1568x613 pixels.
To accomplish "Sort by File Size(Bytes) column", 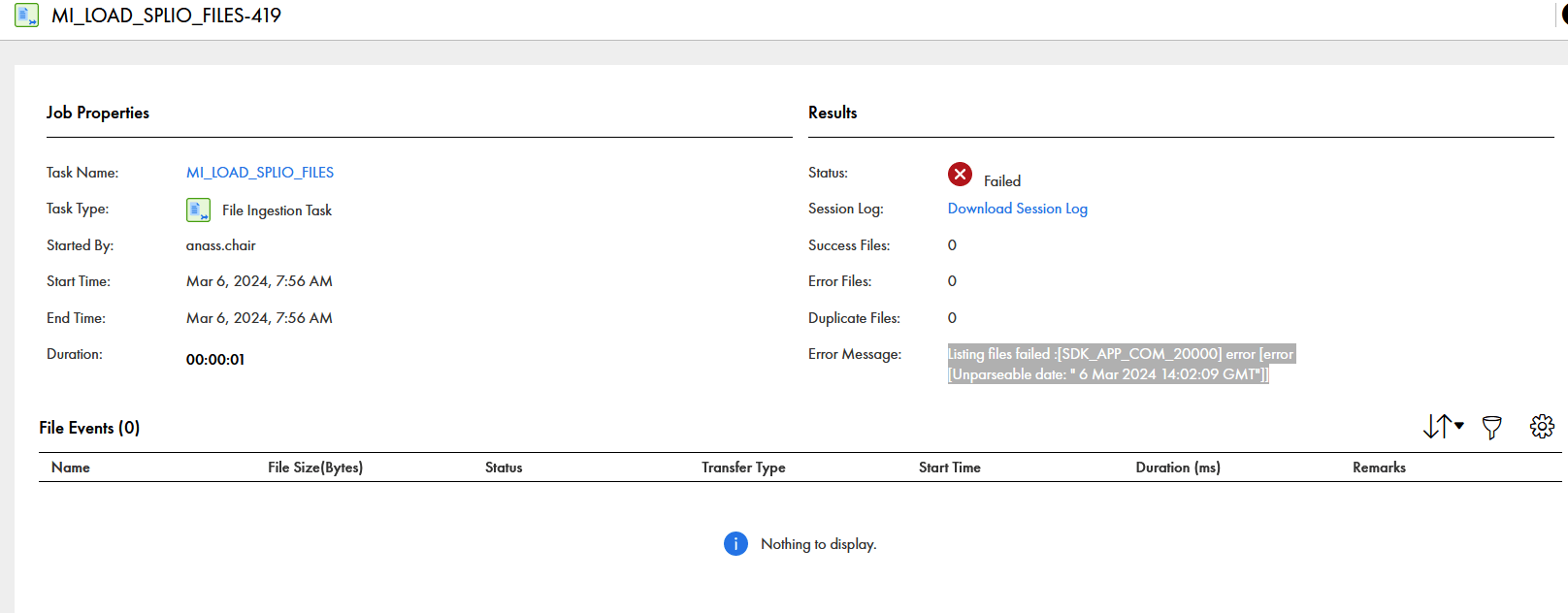I will pyautogui.click(x=315, y=468).
